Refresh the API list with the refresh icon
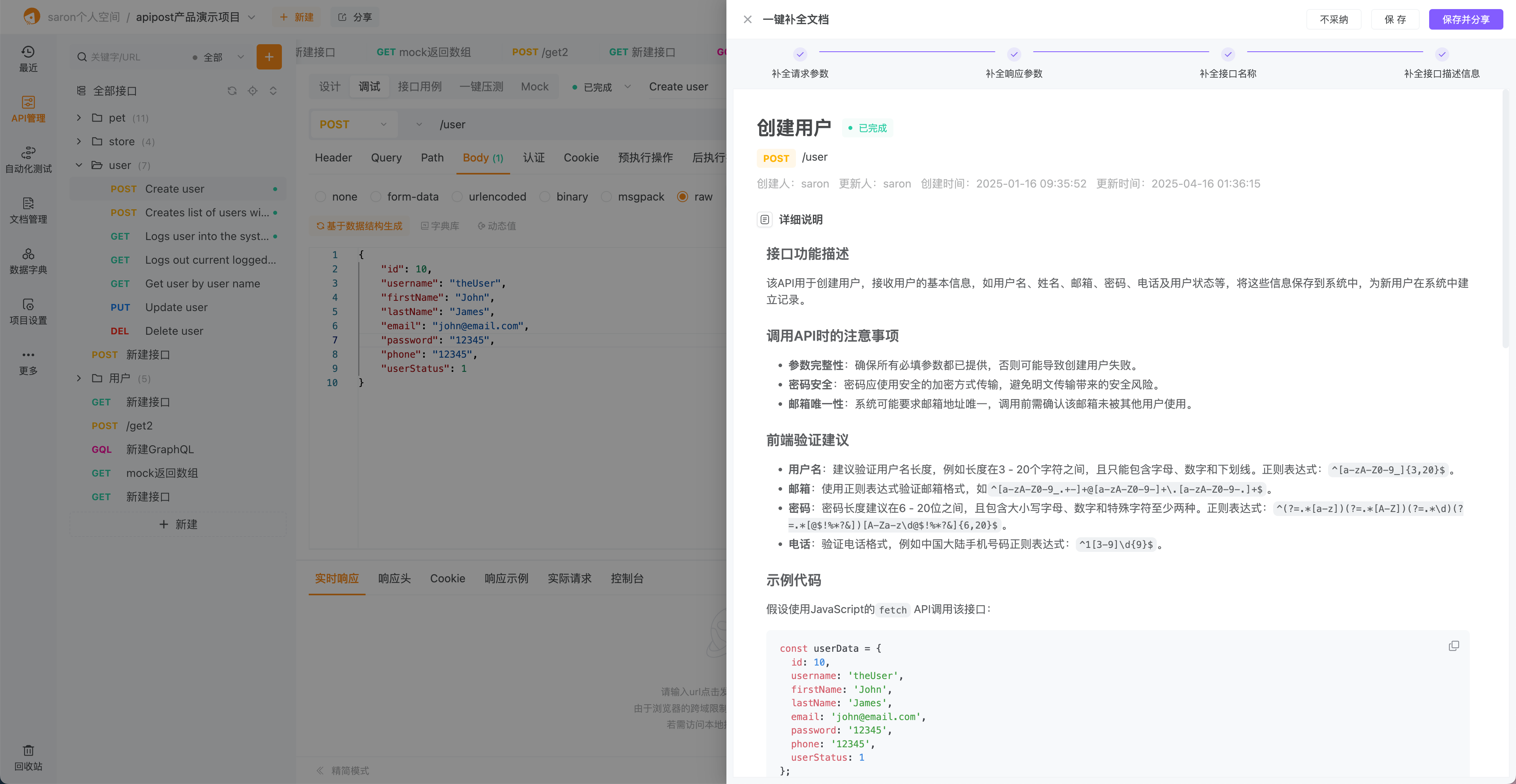The image size is (1516, 784). coord(232,91)
